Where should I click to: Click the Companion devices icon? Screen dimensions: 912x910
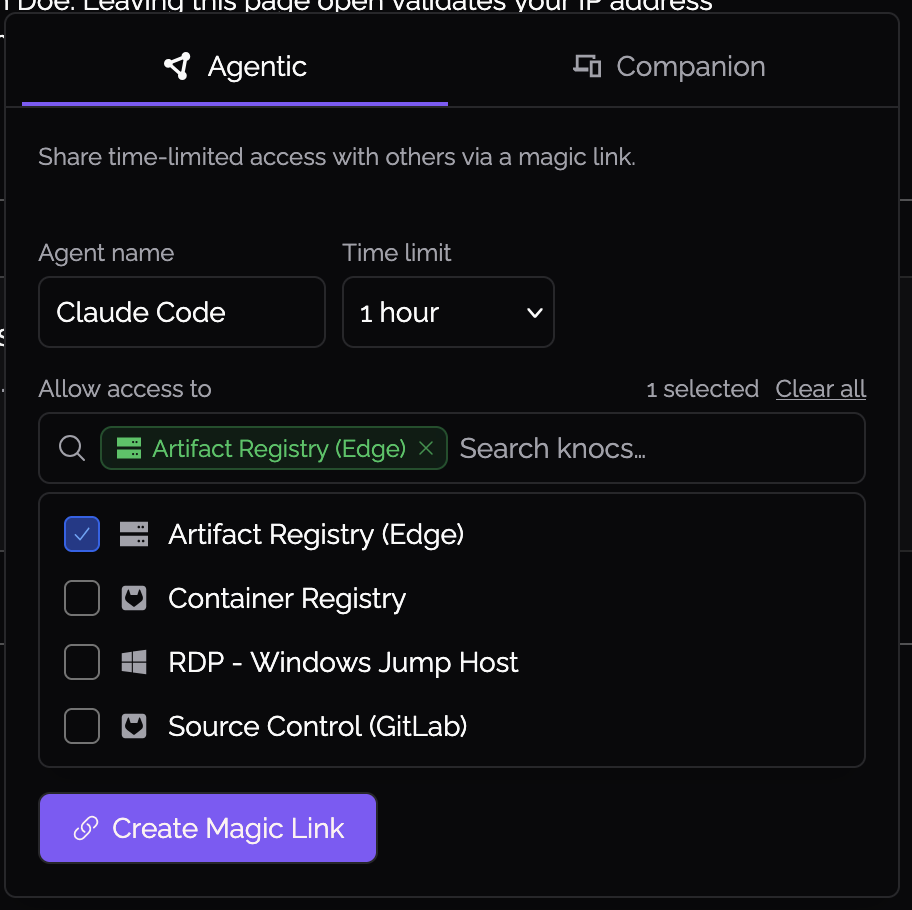pos(587,66)
